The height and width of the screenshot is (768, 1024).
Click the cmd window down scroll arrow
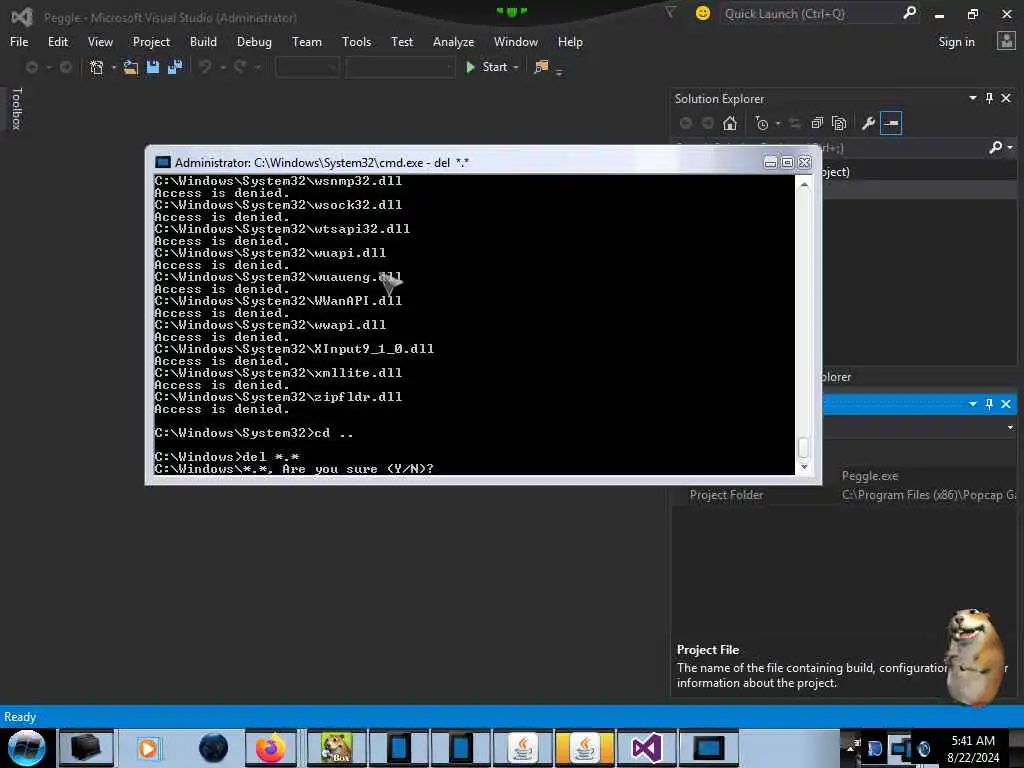coord(804,467)
